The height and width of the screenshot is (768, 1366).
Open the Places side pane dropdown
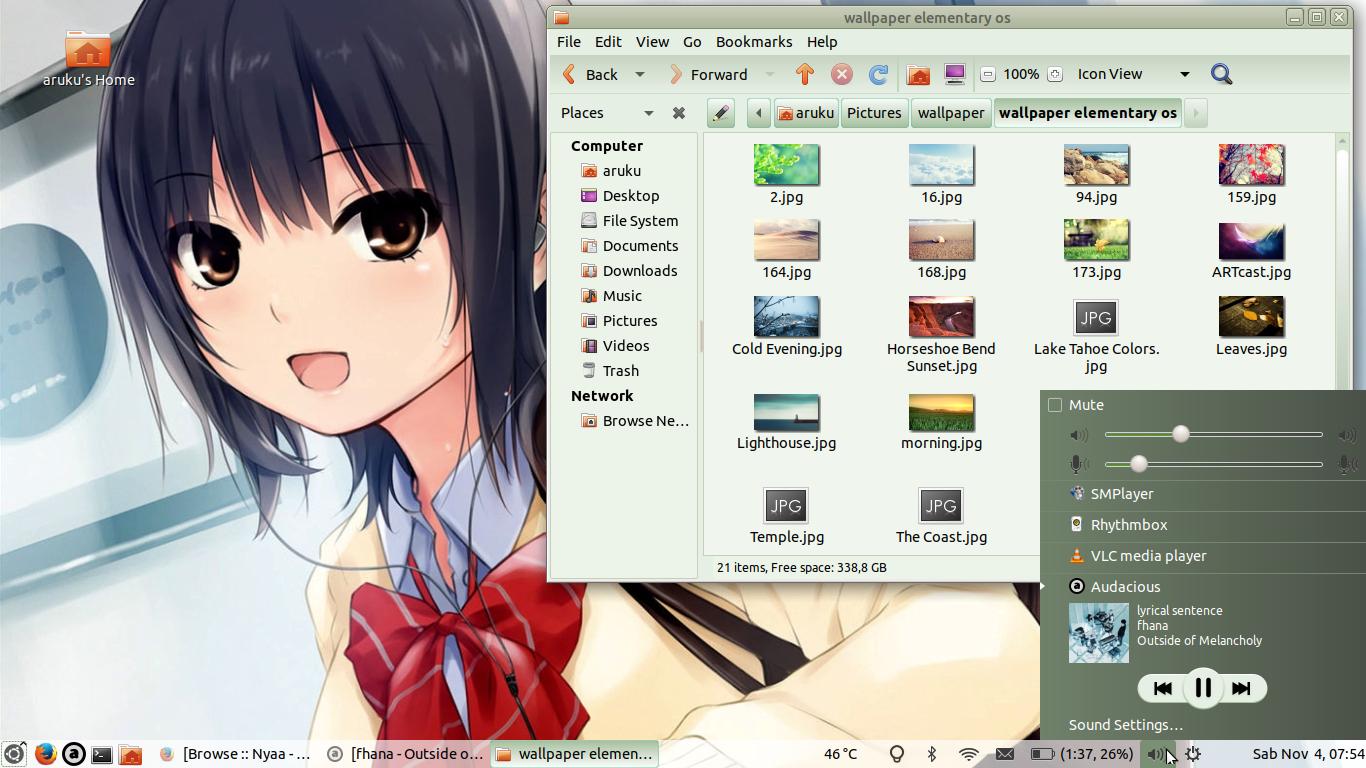pyautogui.click(x=607, y=113)
